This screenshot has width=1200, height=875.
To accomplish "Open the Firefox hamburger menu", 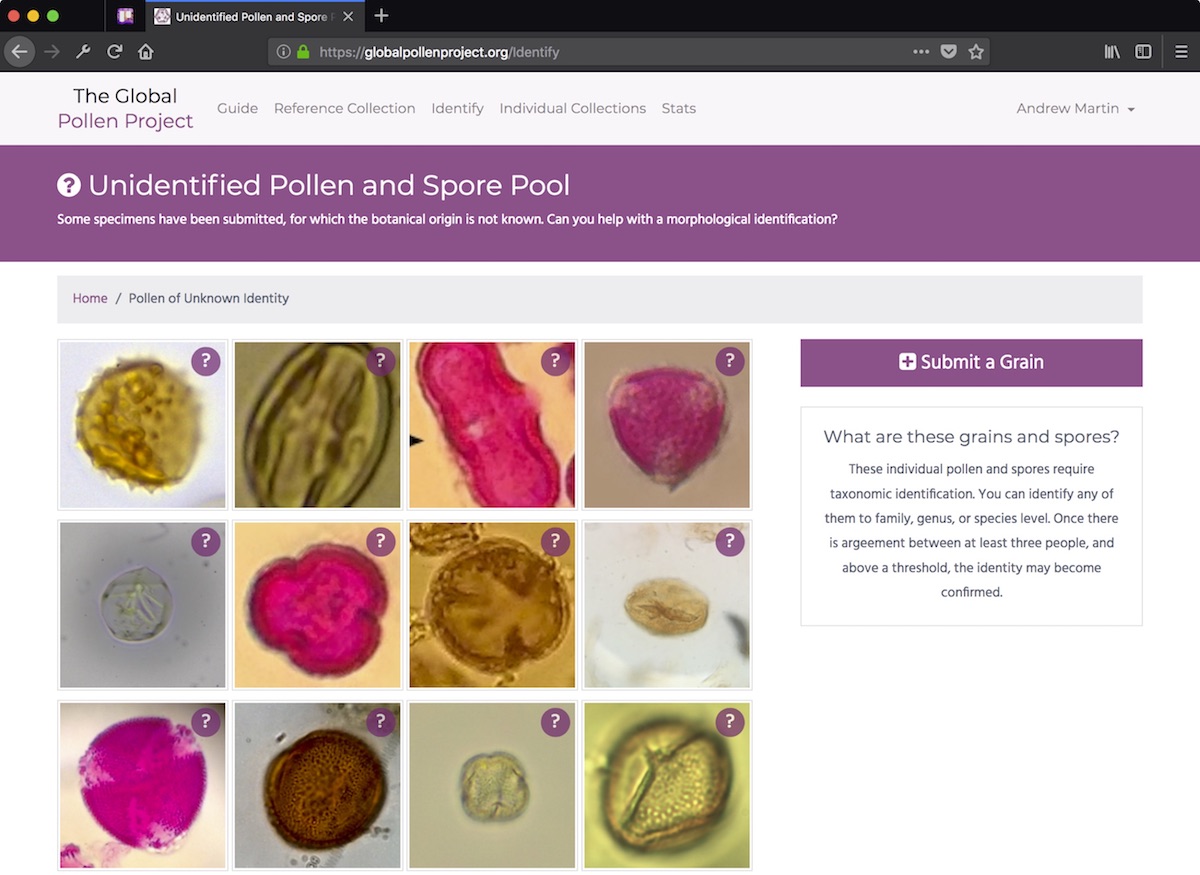I will pos(1181,52).
